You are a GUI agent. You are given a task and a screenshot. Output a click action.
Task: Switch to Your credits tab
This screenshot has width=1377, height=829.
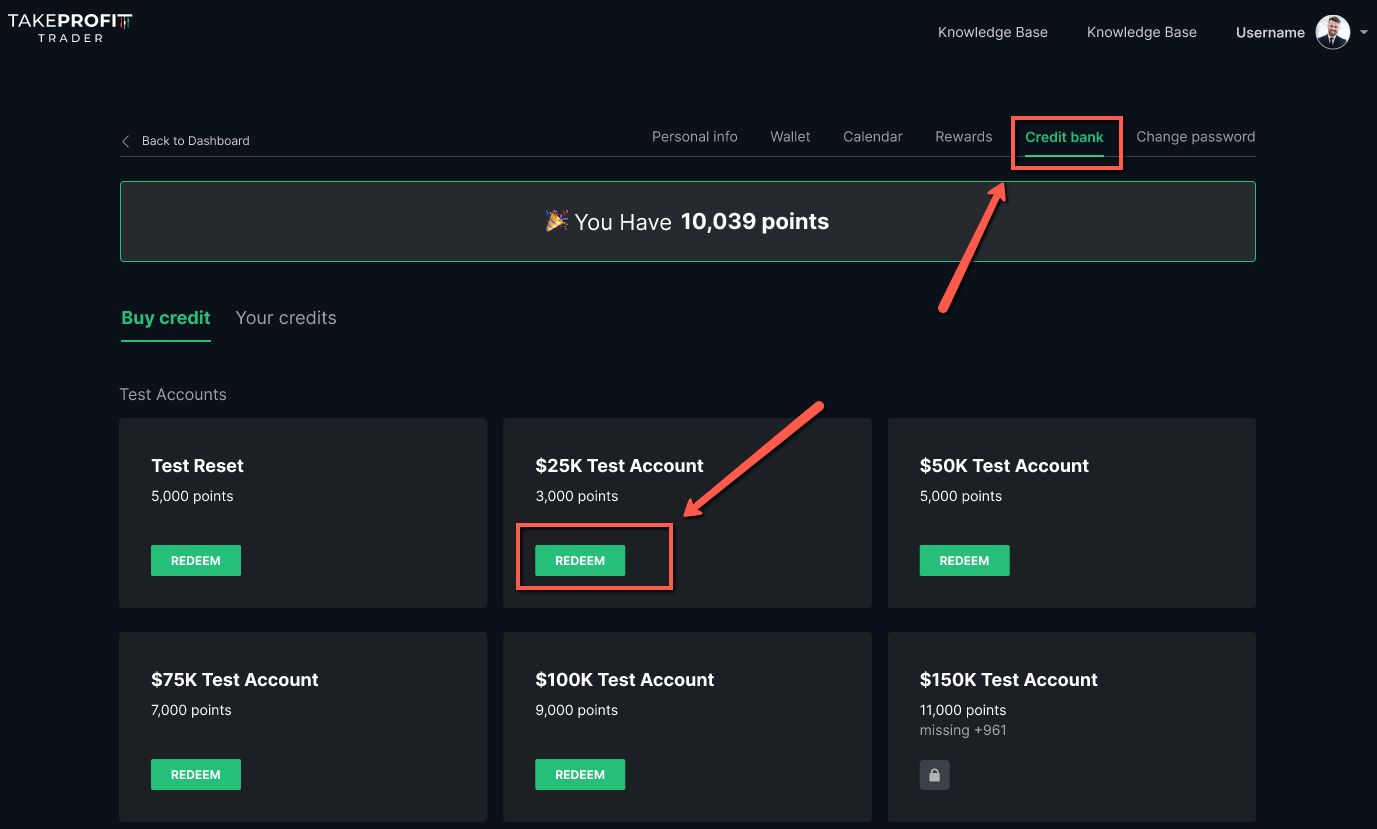click(286, 318)
